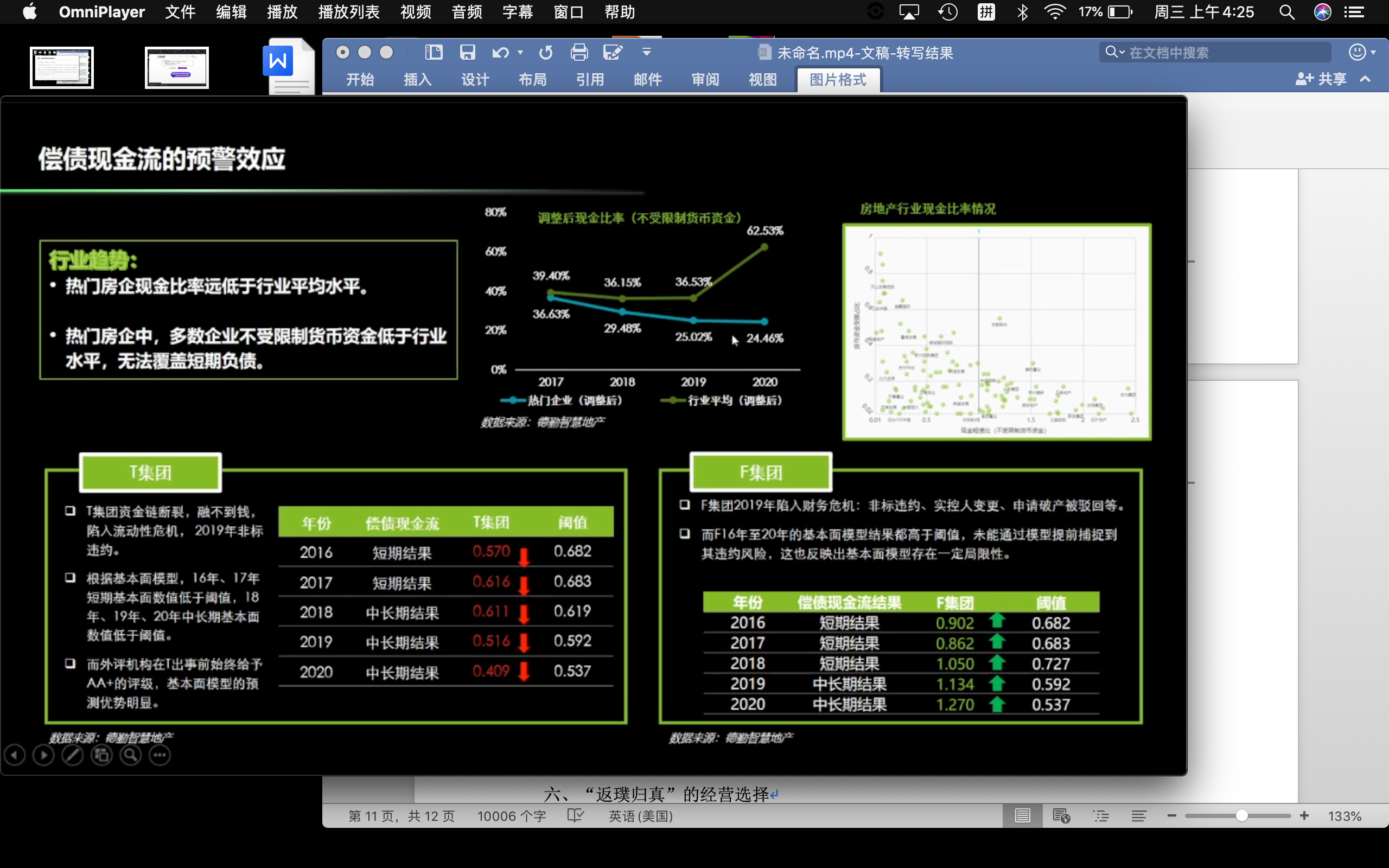The image size is (1389, 868).
Task: Open the 文件 menu
Action: tap(180, 12)
